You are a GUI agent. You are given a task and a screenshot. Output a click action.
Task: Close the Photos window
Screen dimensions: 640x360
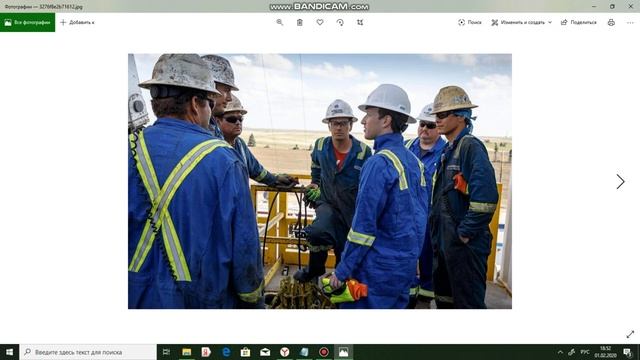(x=630, y=7)
